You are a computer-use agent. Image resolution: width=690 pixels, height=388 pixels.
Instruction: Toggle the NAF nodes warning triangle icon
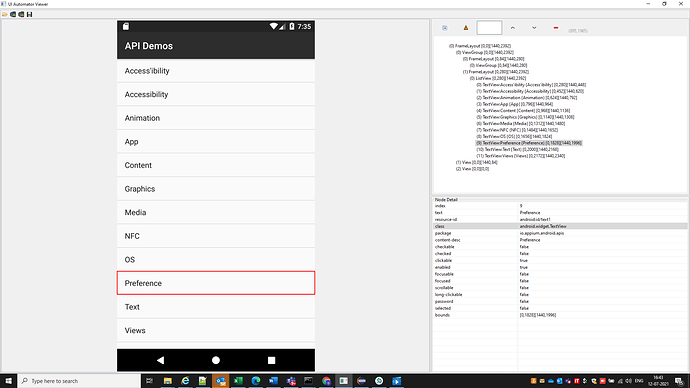tap(466, 28)
